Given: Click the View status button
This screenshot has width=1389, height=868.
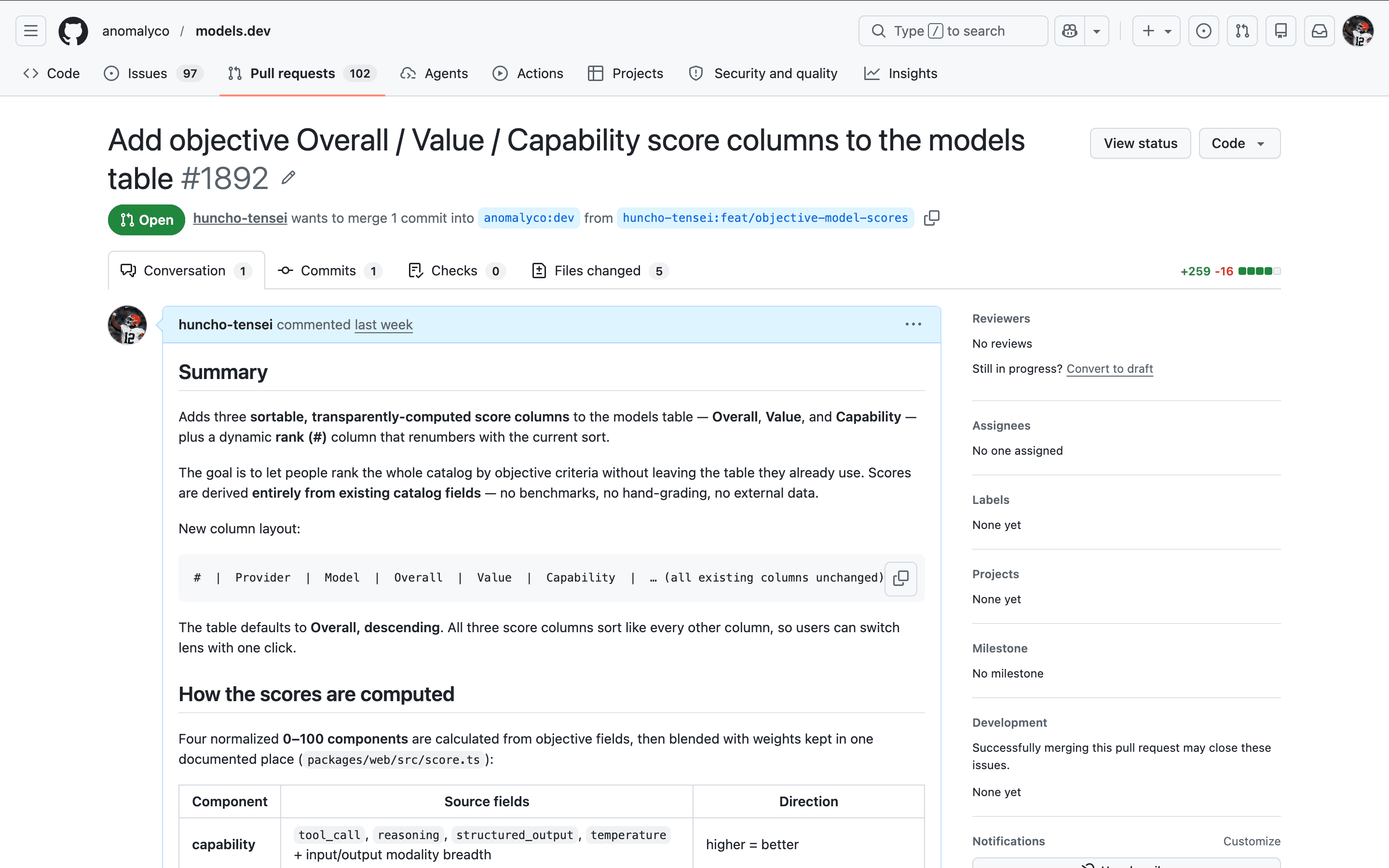Looking at the screenshot, I should pos(1141,144).
